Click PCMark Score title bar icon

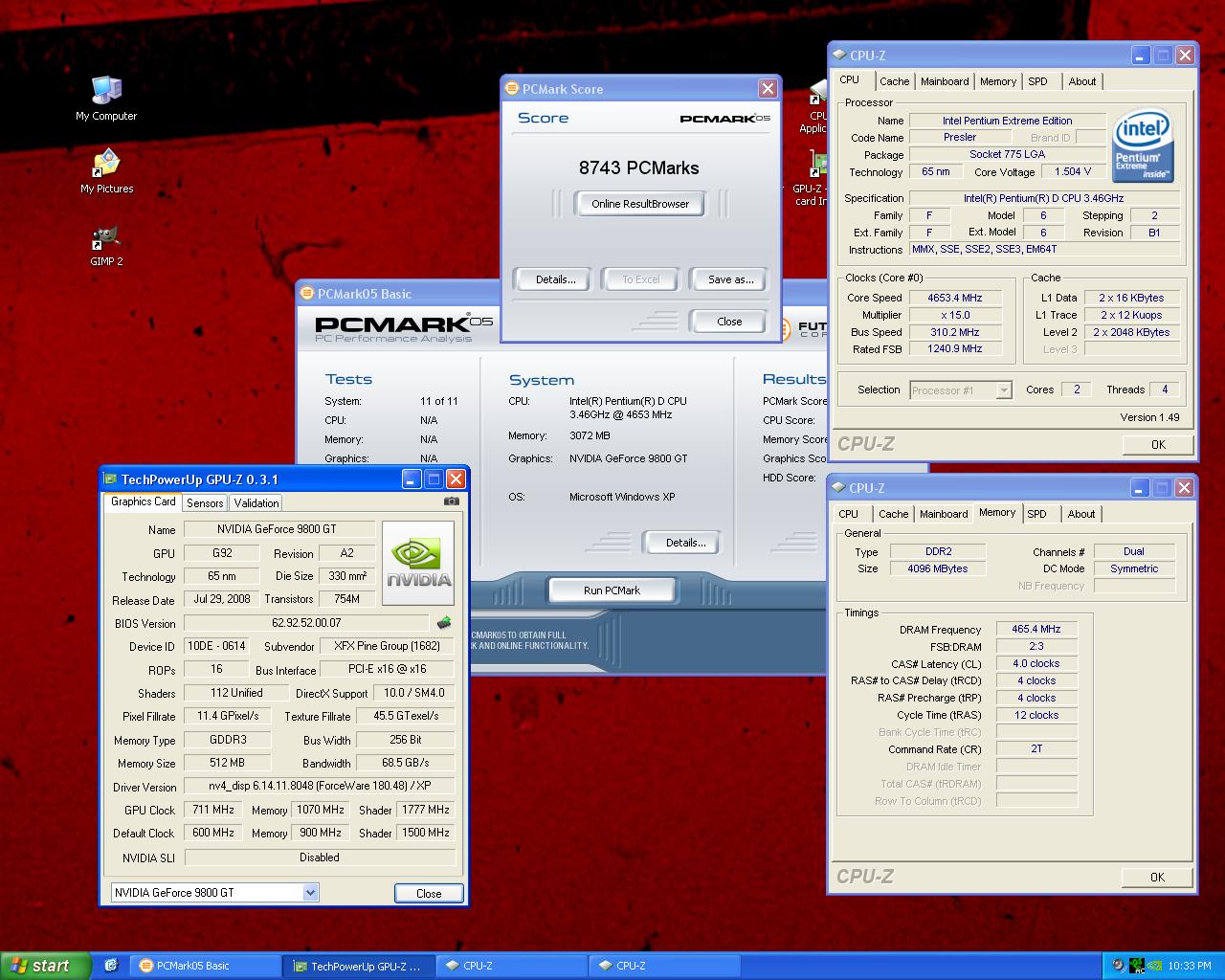(512, 89)
